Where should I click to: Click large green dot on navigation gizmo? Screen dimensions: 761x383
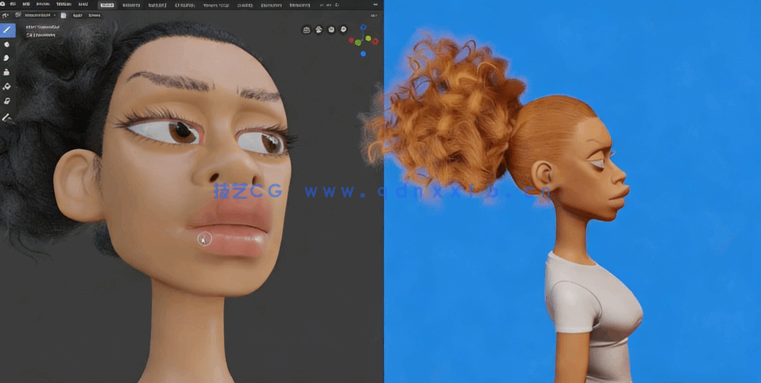coord(358,43)
